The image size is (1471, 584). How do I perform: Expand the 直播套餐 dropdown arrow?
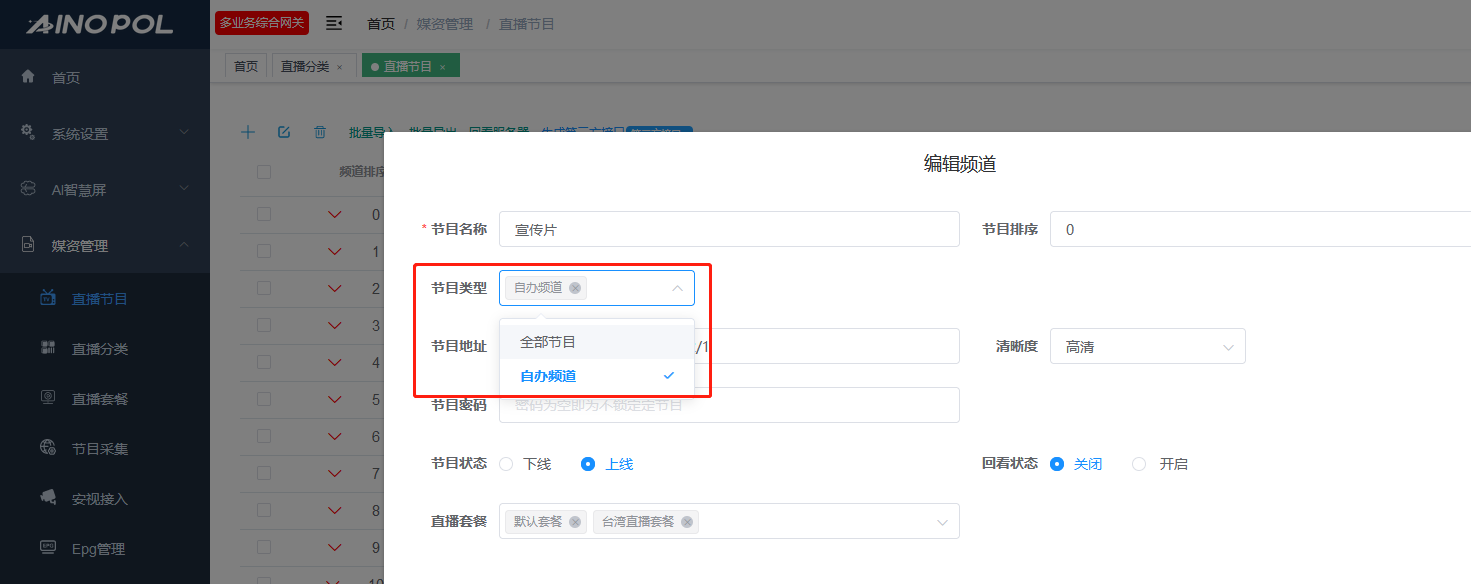[x=941, y=522]
